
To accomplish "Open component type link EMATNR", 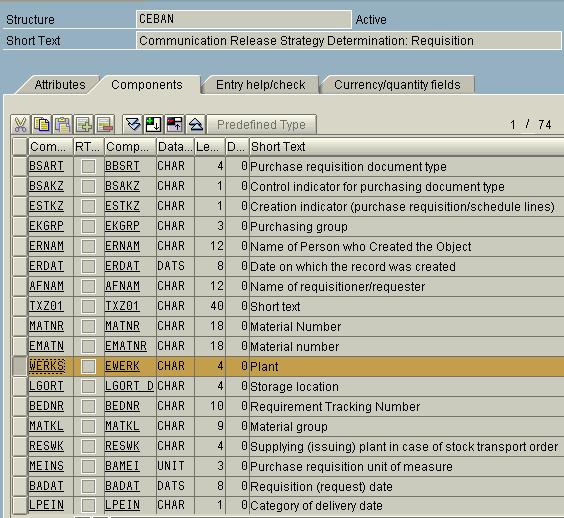I will [x=126, y=346].
